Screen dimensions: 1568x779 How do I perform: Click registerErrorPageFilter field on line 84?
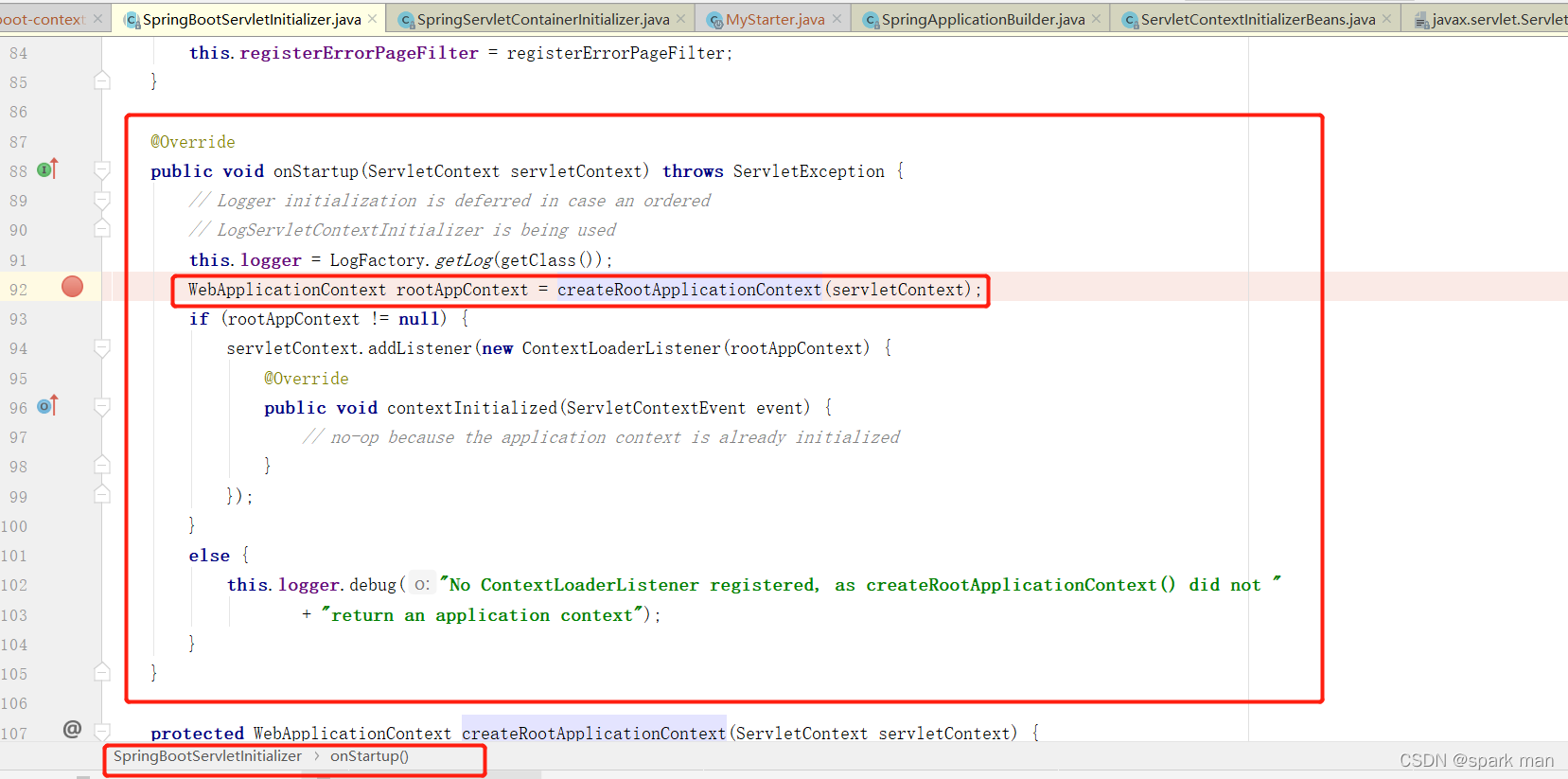pyautogui.click(x=359, y=53)
